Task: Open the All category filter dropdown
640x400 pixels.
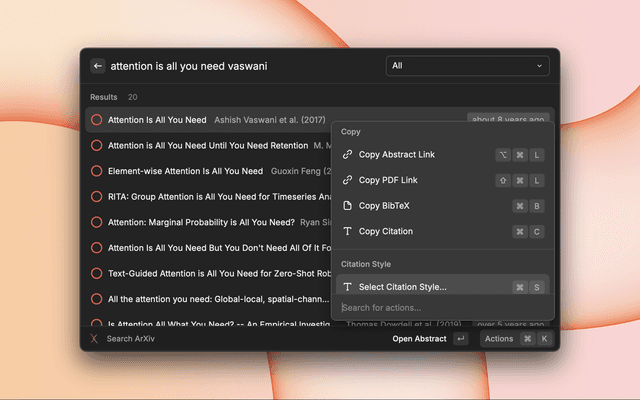Action: (468, 66)
